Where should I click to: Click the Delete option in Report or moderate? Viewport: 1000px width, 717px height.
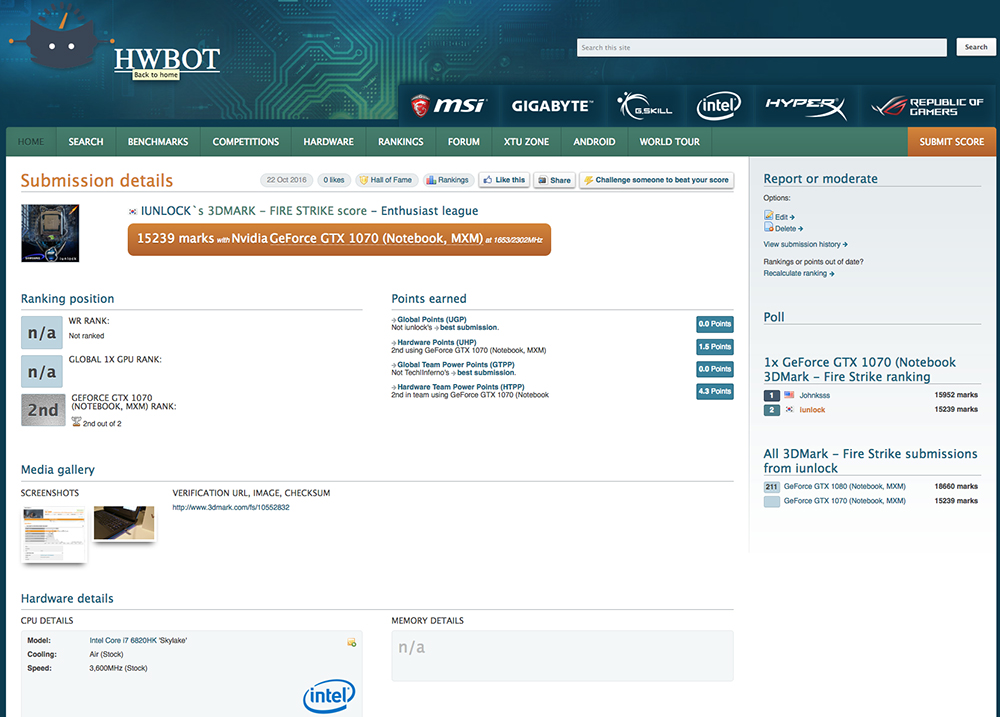[784, 228]
